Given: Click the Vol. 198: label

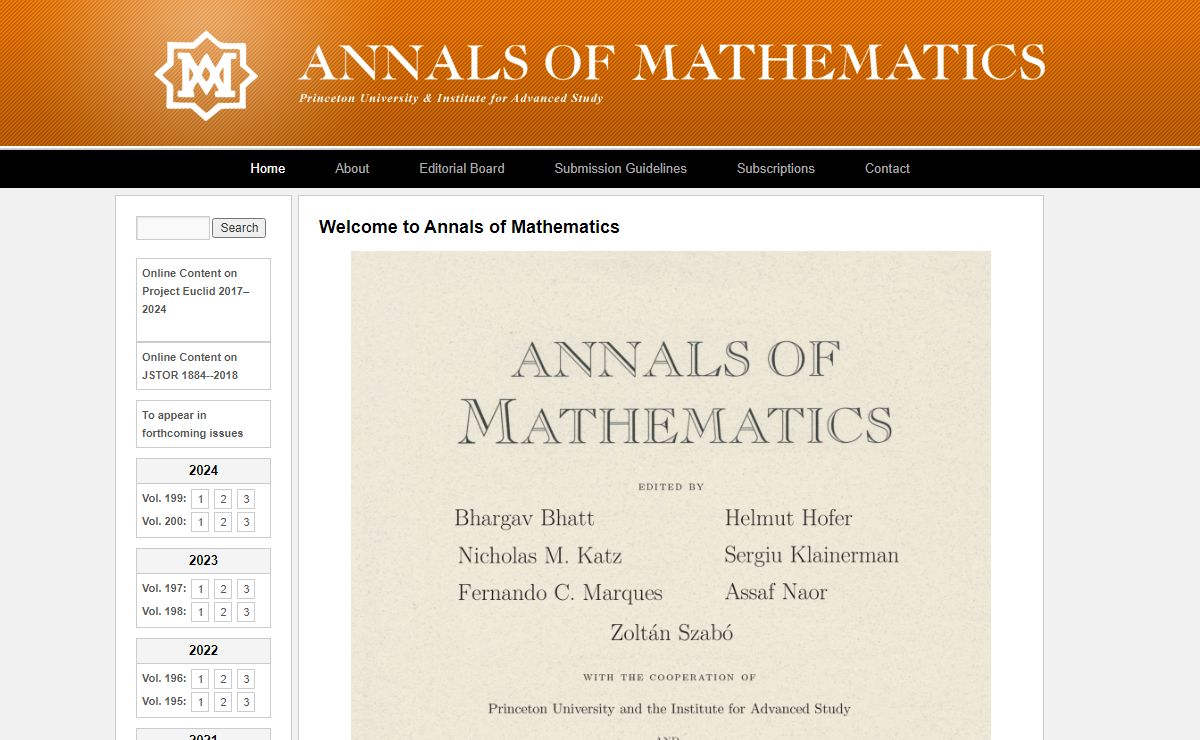Looking at the screenshot, I should click(164, 611).
